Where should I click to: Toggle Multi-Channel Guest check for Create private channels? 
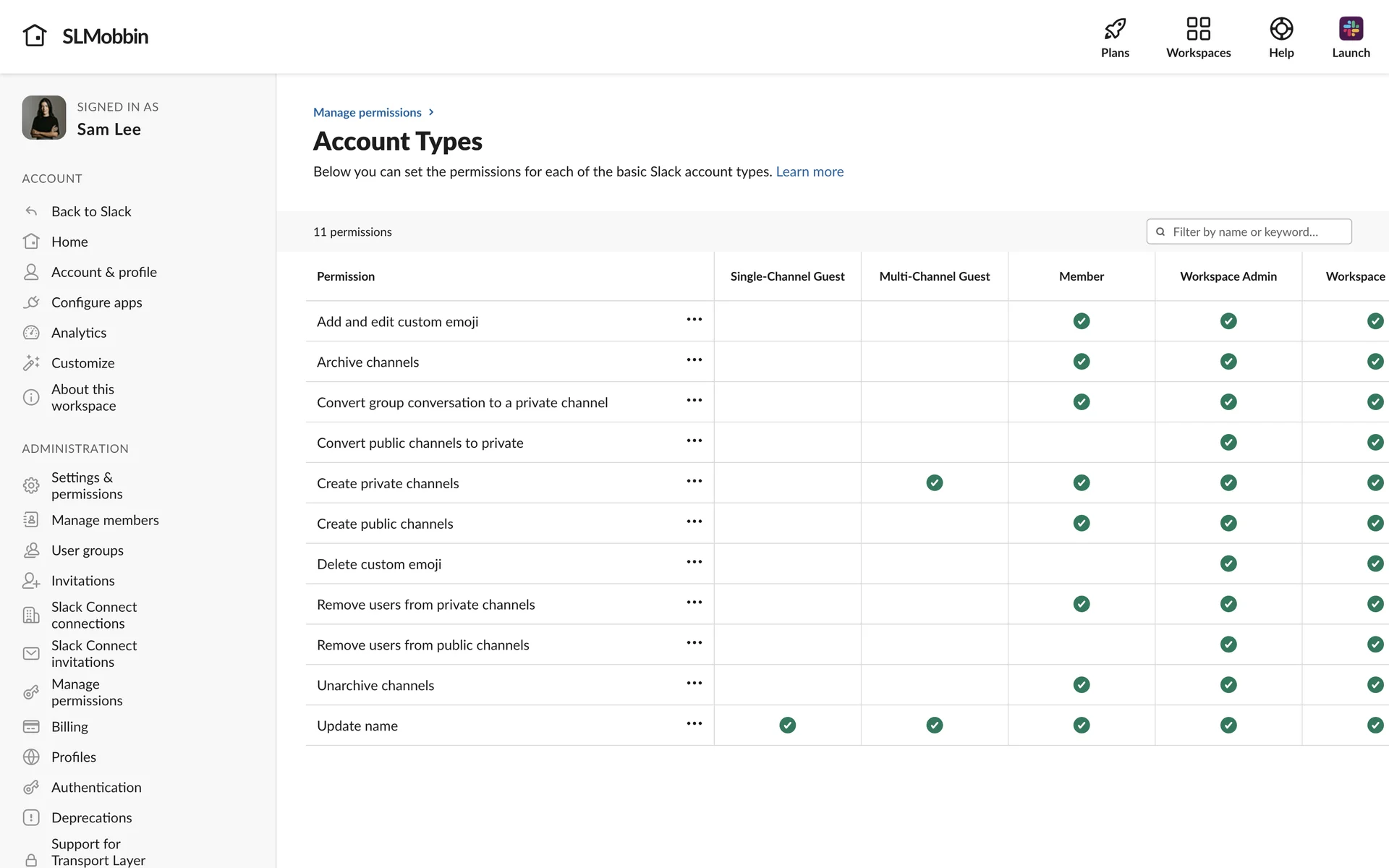pos(934,482)
